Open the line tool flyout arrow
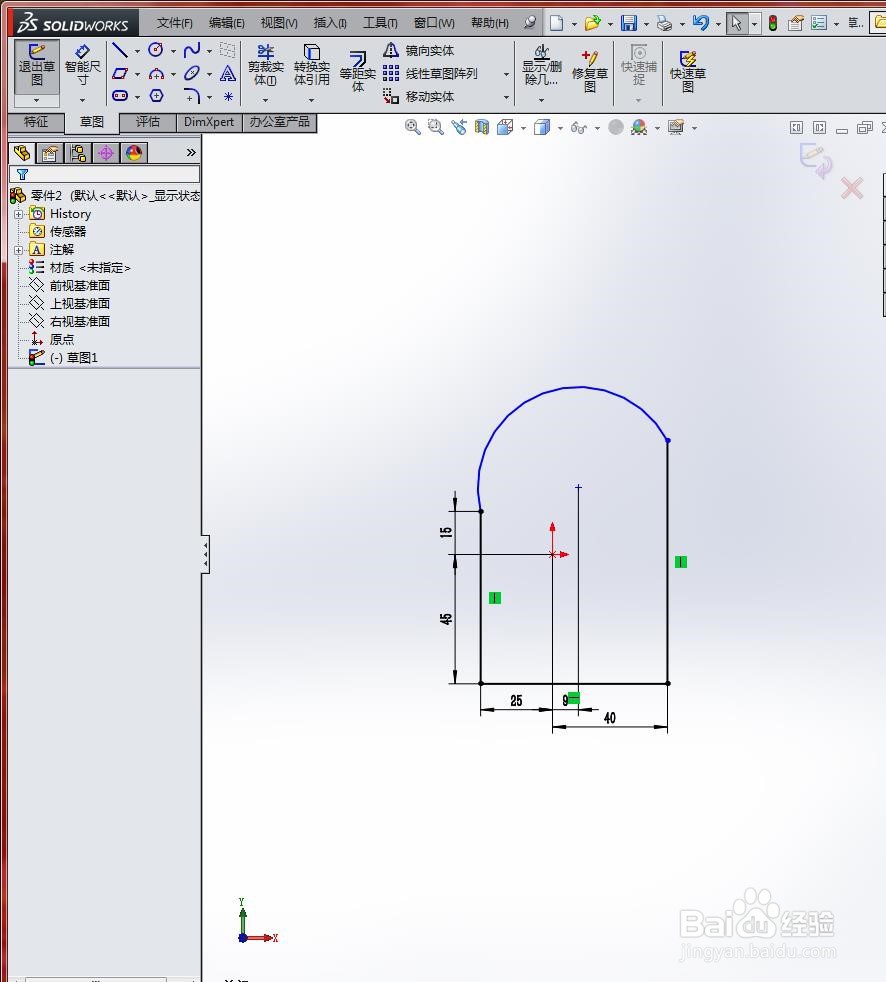The width and height of the screenshot is (886, 982). tap(135, 50)
